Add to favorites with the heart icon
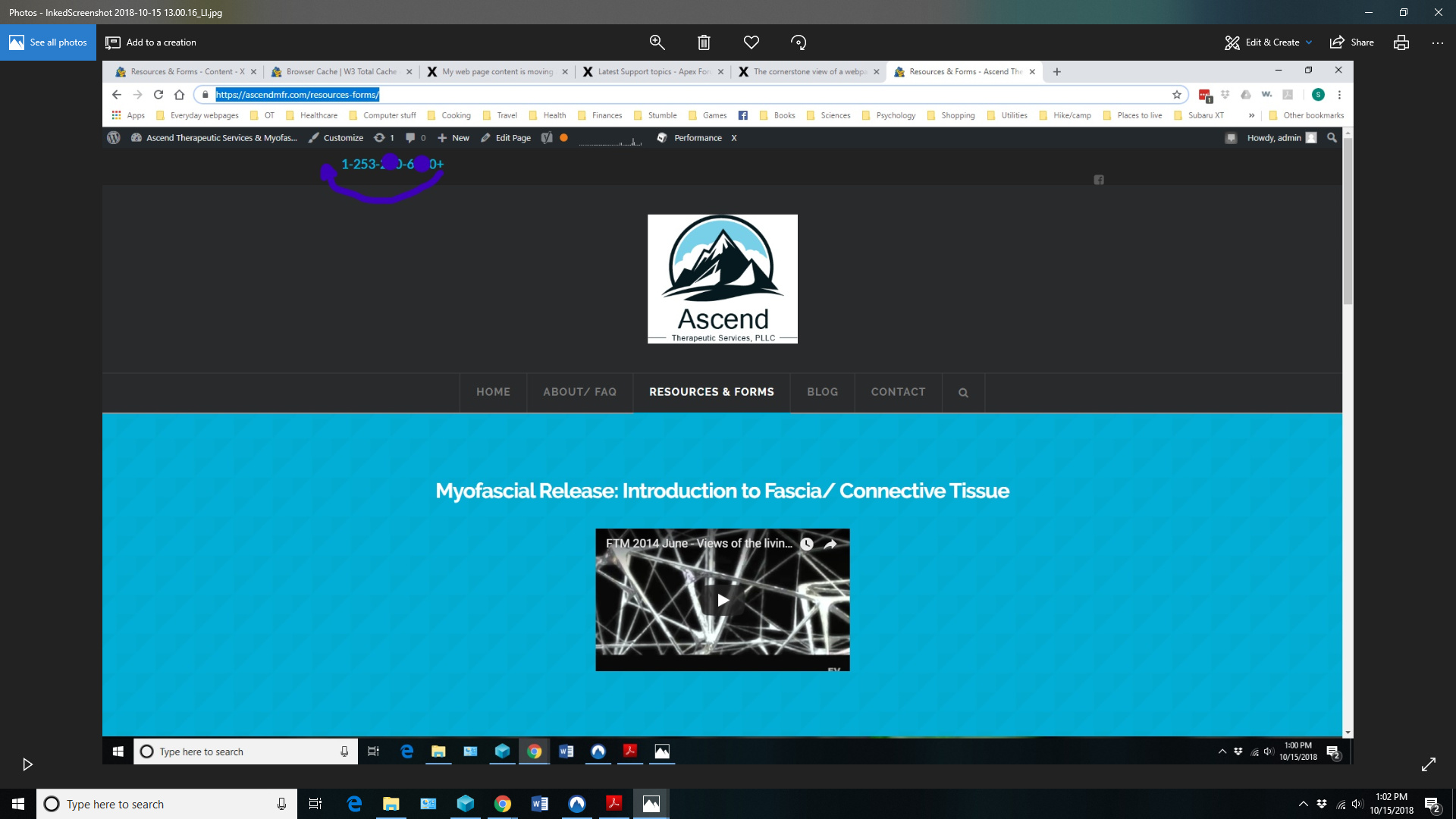This screenshot has width=1456, height=819. (751, 42)
